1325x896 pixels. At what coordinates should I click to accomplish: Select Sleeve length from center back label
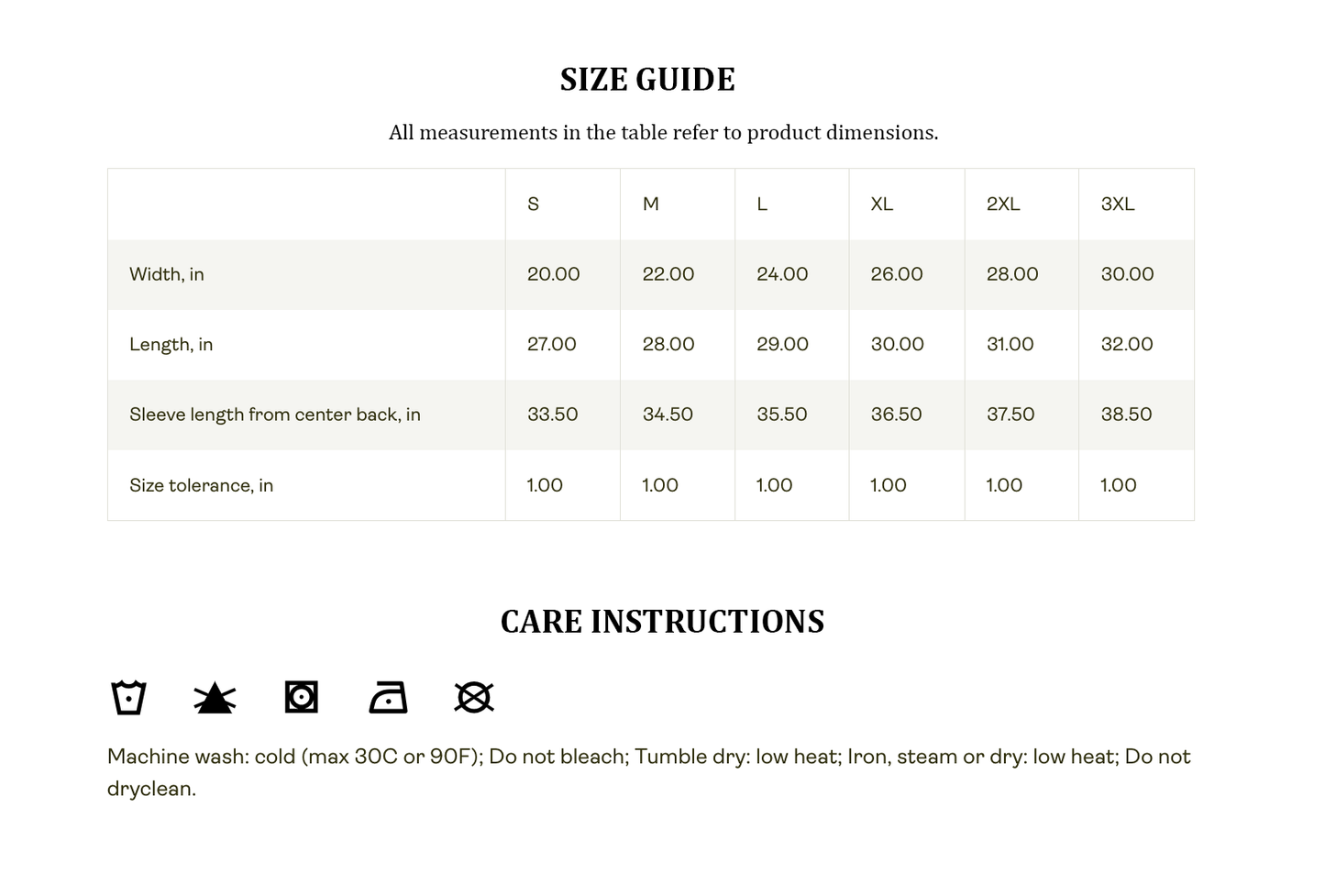275,415
